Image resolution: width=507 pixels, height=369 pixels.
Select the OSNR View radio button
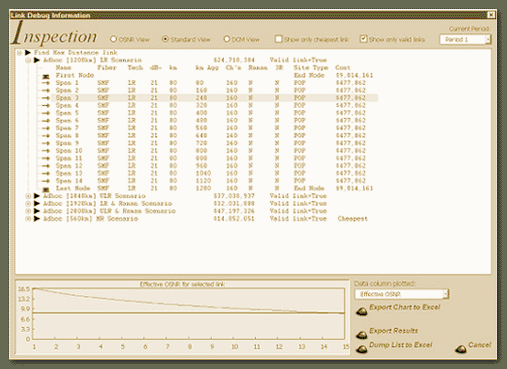click(x=113, y=39)
